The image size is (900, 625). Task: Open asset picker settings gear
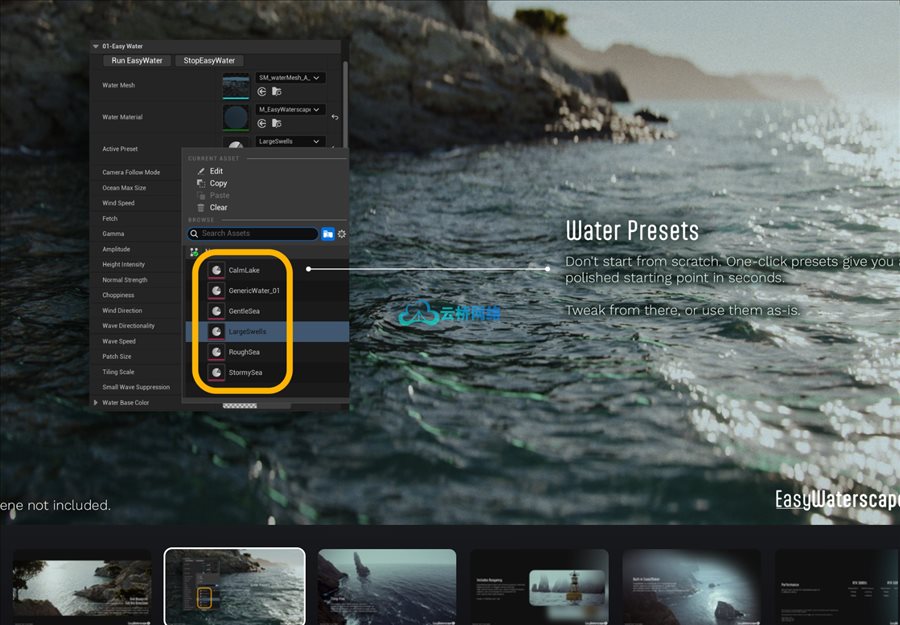[342, 234]
